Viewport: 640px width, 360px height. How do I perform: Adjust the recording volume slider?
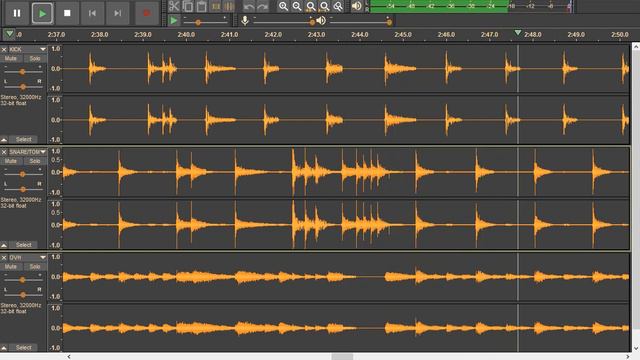point(284,21)
